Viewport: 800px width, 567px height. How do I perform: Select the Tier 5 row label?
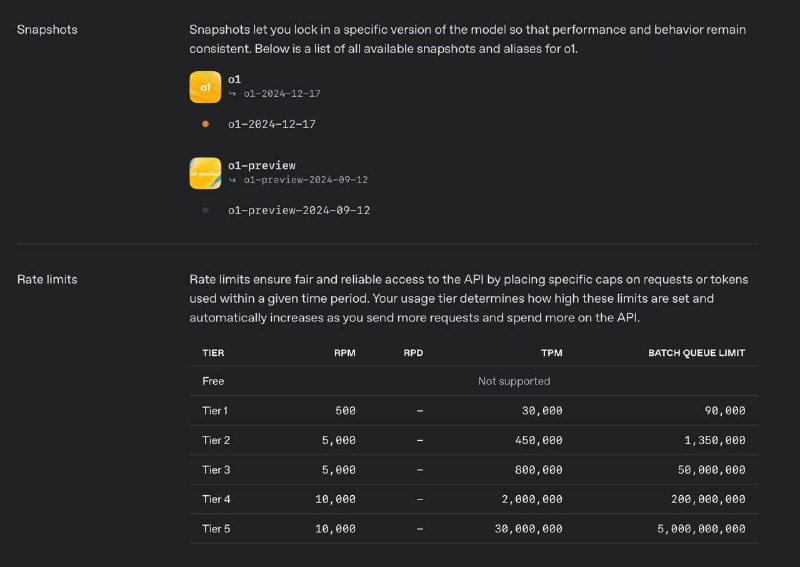(x=216, y=529)
